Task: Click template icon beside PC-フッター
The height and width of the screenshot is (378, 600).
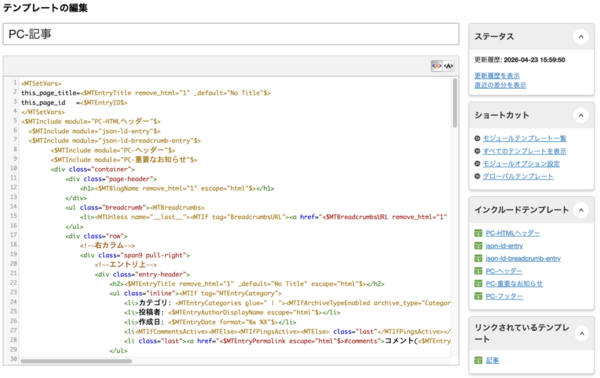Action: click(478, 296)
